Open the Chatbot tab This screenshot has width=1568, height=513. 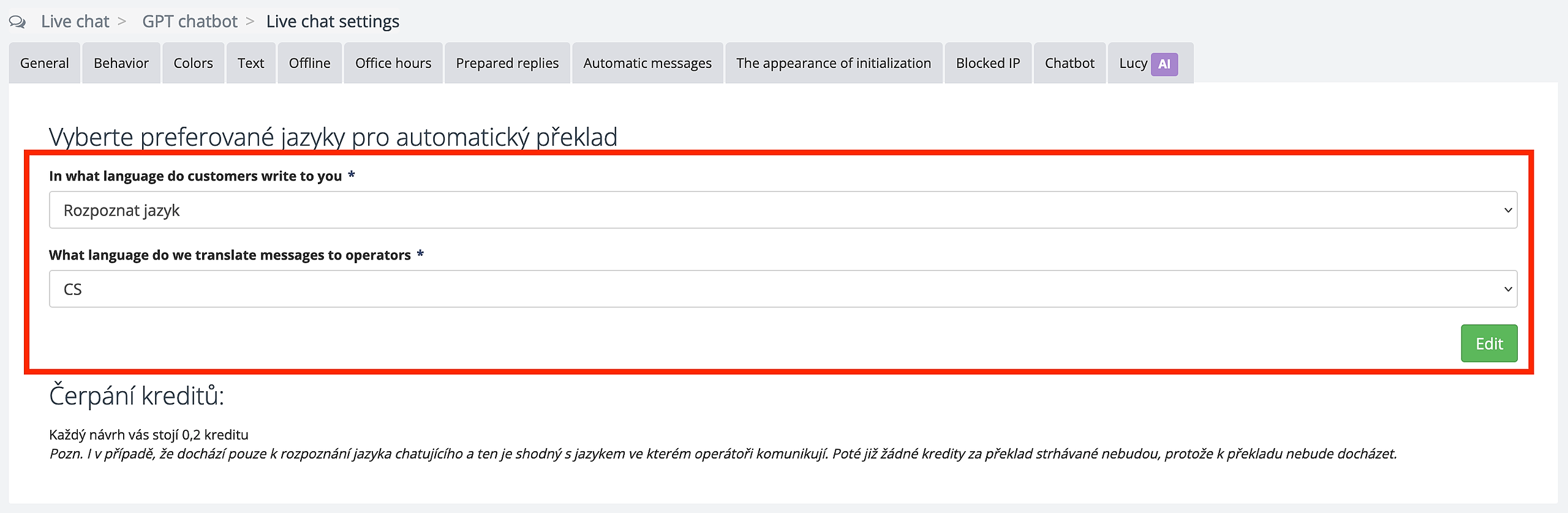[x=1069, y=63]
